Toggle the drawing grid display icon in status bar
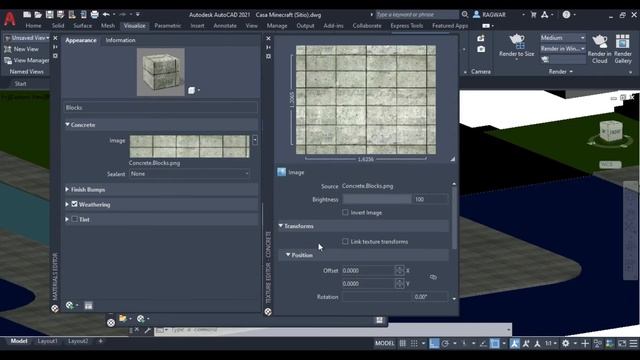The height and width of the screenshot is (360, 640). 402,343
